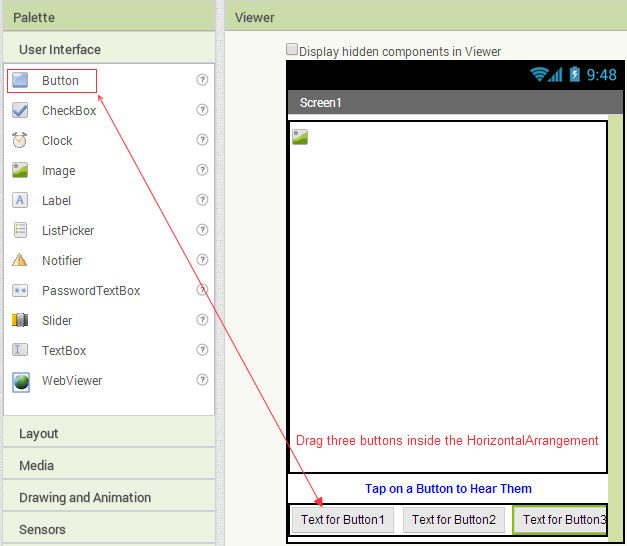Open help for the Button component

click(202, 80)
